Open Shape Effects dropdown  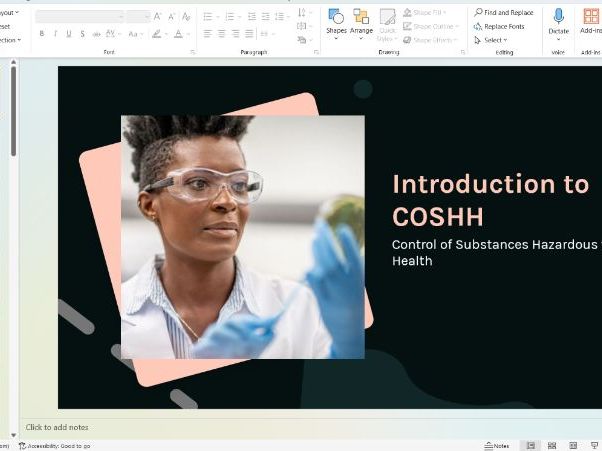[430, 40]
